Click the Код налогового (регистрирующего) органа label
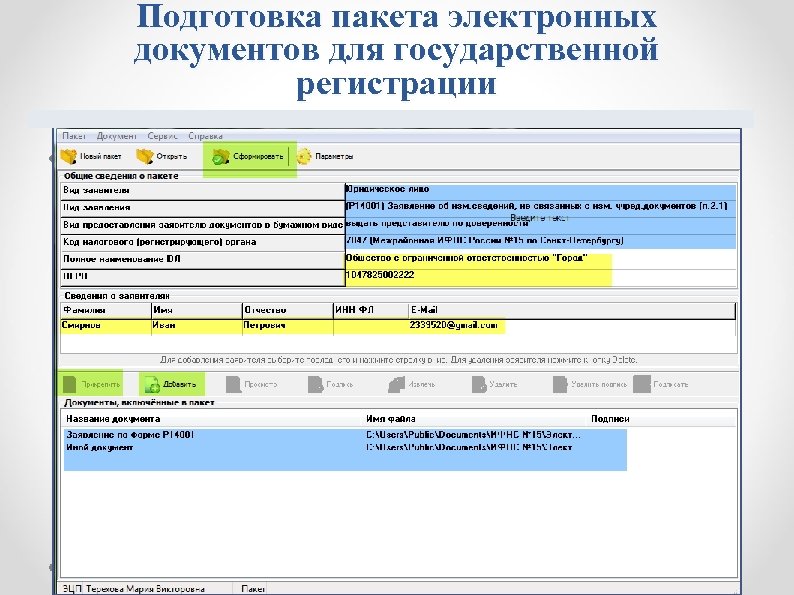The width and height of the screenshot is (794, 595). 160,242
